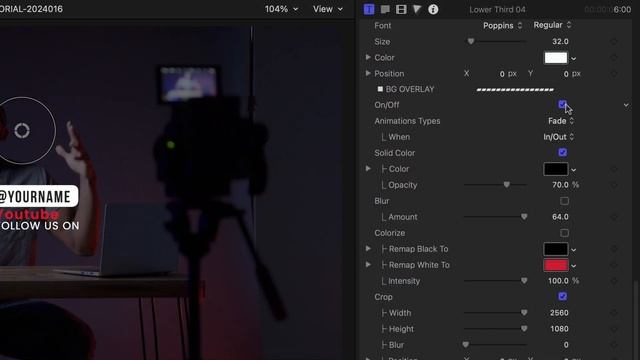
Task: Click the Position X value field
Action: click(x=502, y=74)
